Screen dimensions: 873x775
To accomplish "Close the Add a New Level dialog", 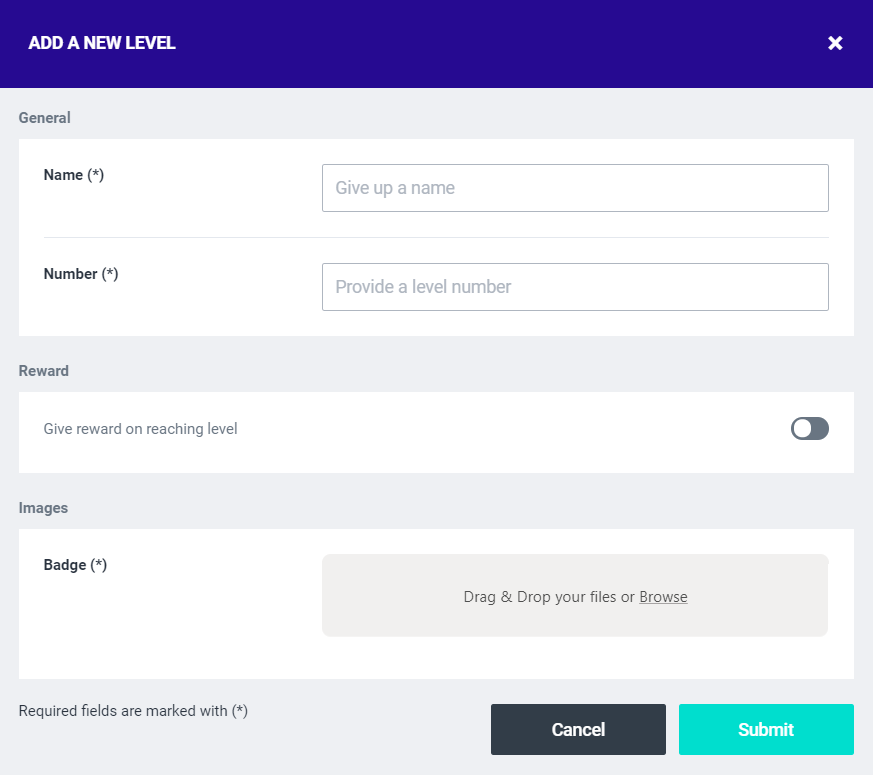I will pyautogui.click(x=835, y=43).
